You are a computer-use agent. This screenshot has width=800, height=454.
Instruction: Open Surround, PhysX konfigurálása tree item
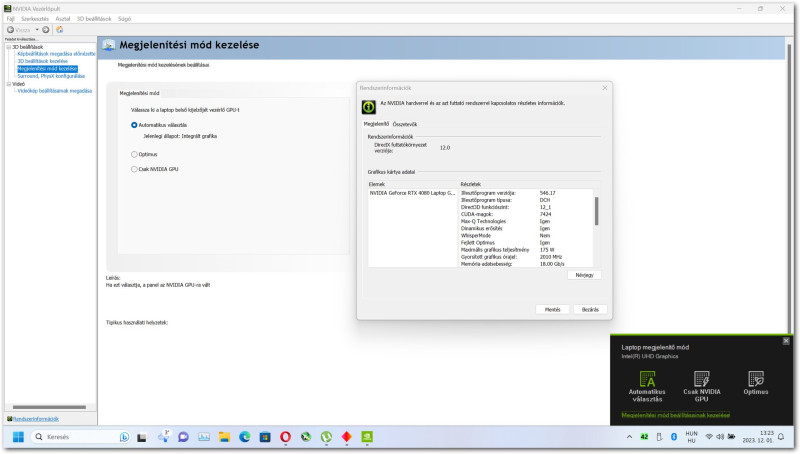(x=51, y=76)
